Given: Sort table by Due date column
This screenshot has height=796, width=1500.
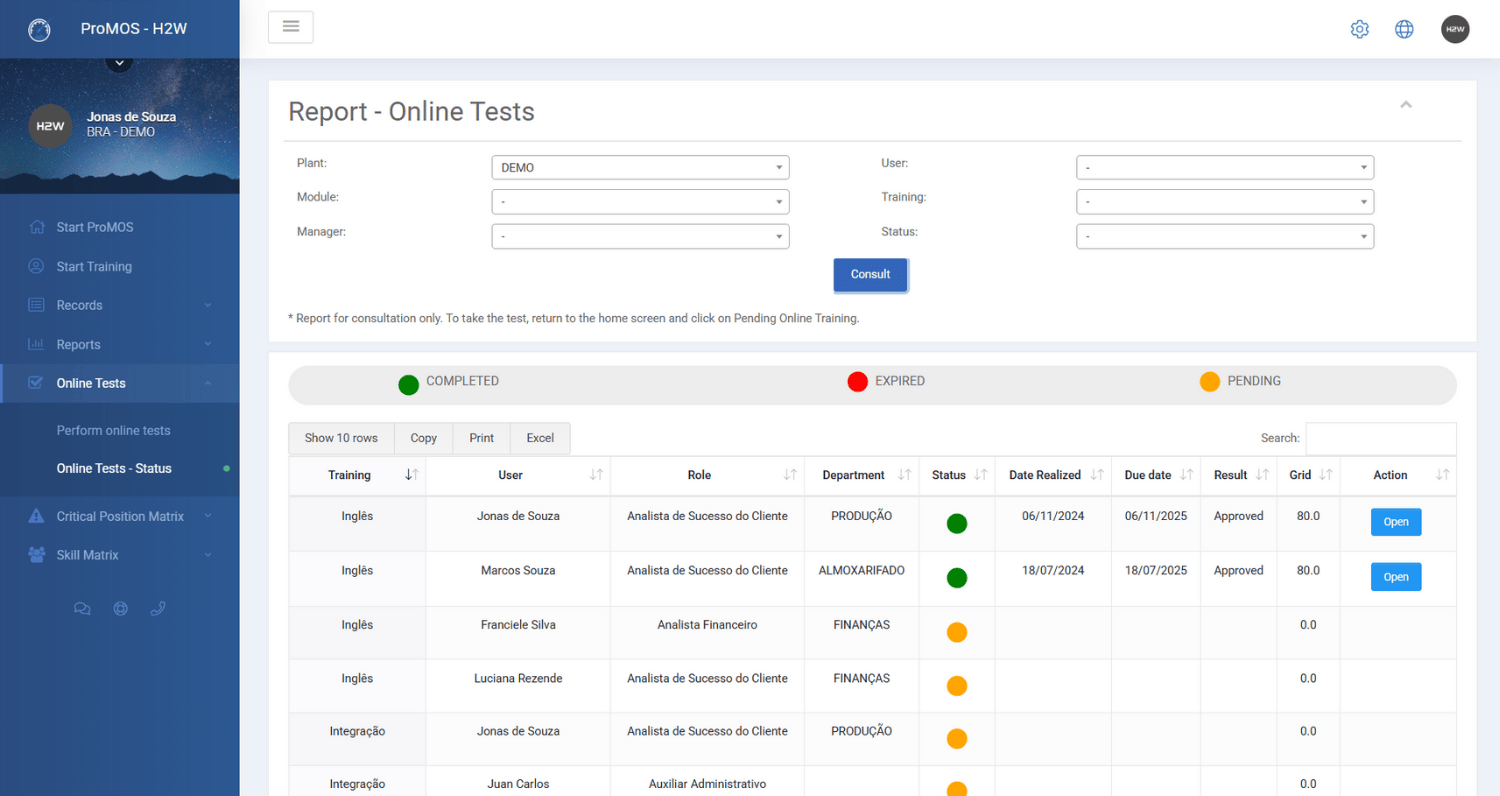Looking at the screenshot, I should [x=1155, y=475].
